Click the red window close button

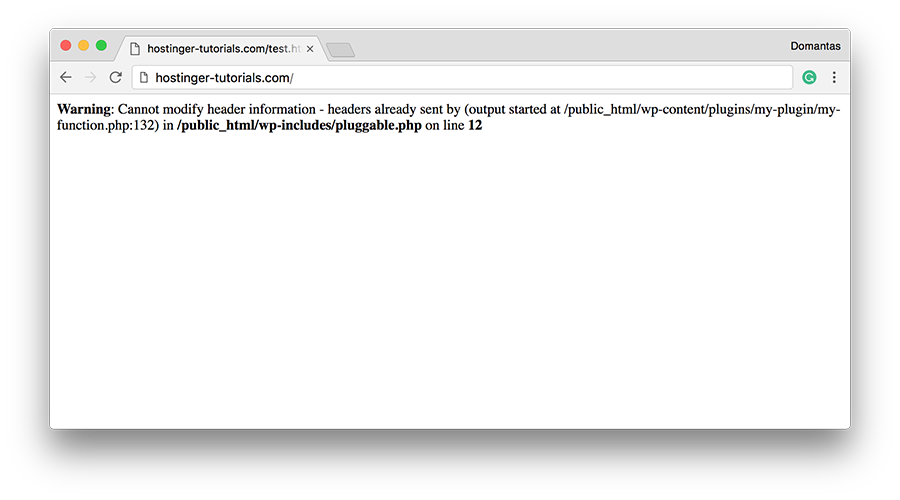point(65,45)
